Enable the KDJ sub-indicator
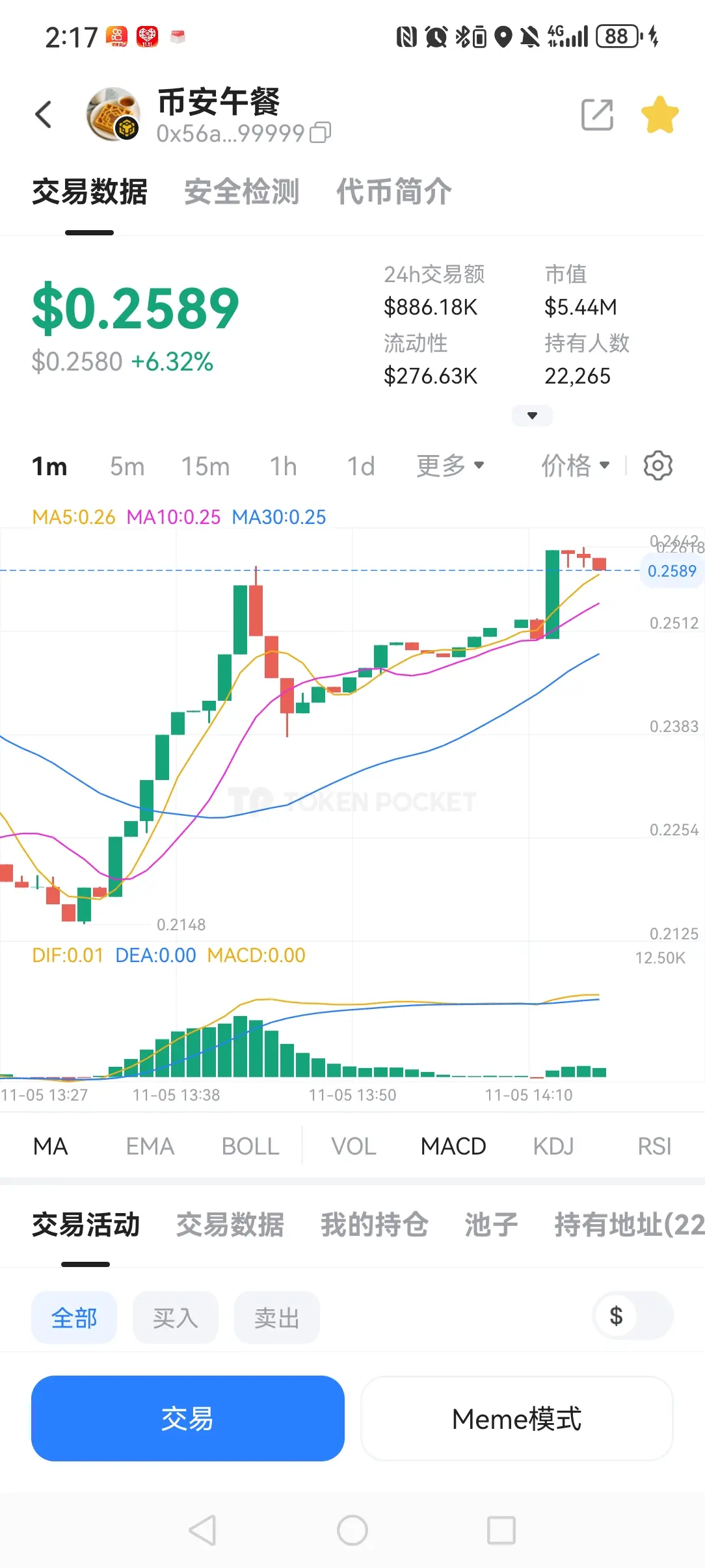Screen dimensions: 705x1568 click(x=553, y=1146)
